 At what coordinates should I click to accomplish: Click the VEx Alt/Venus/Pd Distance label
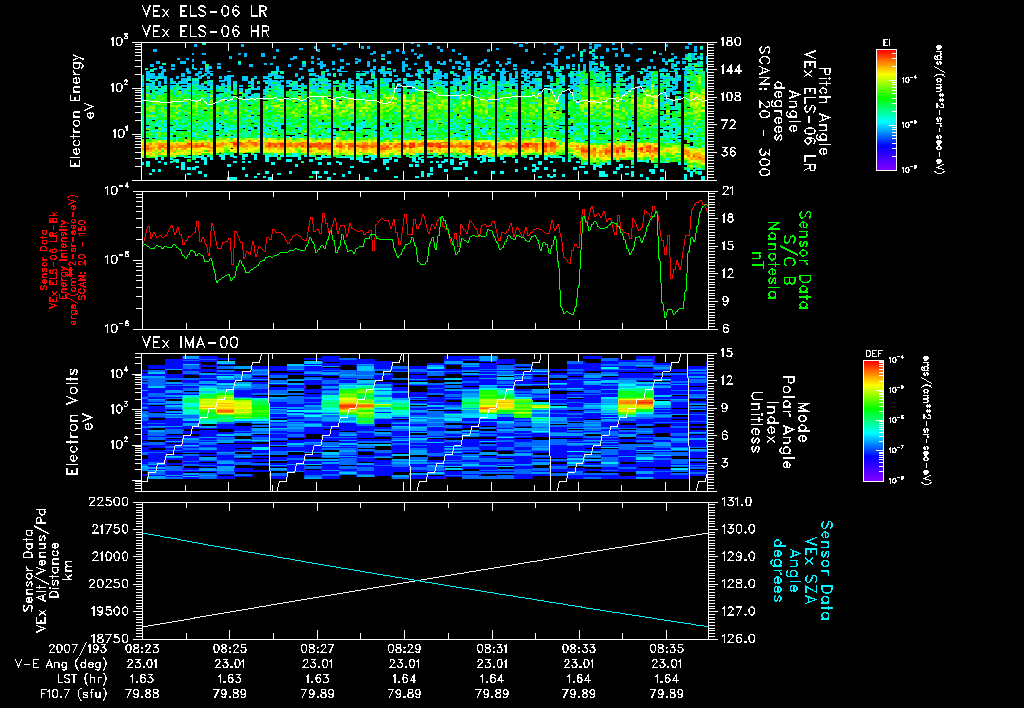[x=49, y=571]
